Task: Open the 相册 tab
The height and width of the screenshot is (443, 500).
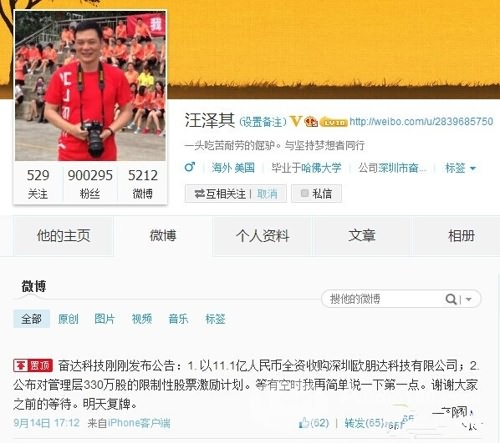Action: (x=461, y=236)
